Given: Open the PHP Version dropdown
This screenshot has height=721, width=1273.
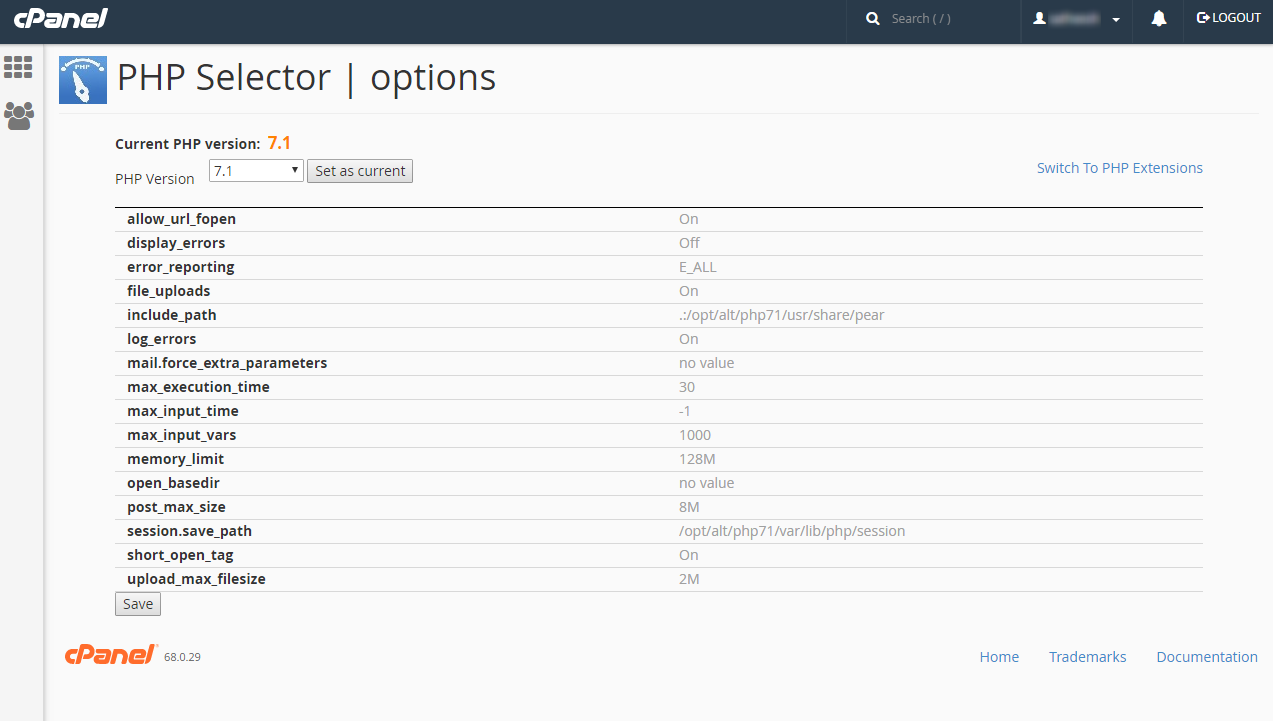Looking at the screenshot, I should [256, 171].
